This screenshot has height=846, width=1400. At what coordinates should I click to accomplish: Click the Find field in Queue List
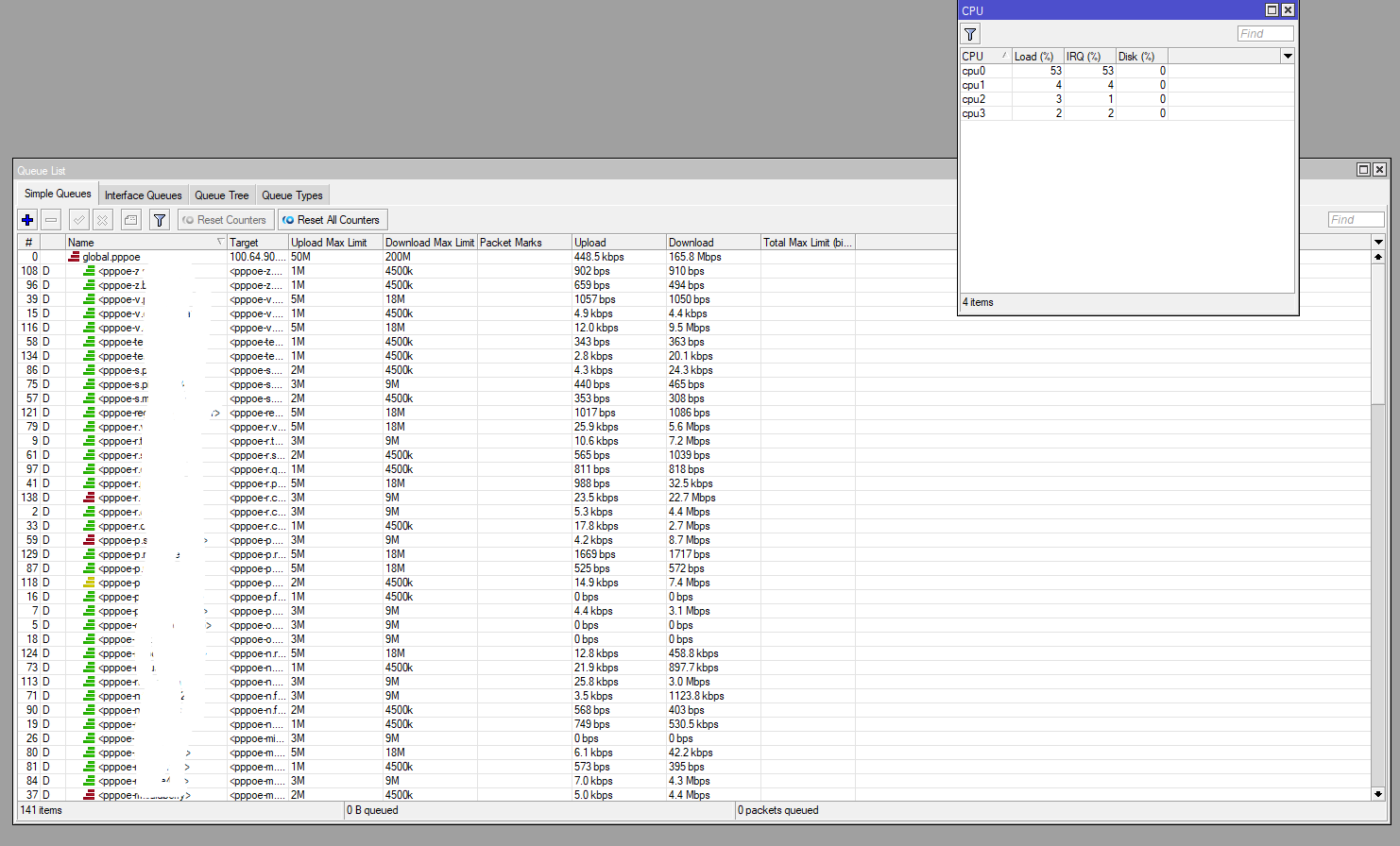[x=1356, y=220]
